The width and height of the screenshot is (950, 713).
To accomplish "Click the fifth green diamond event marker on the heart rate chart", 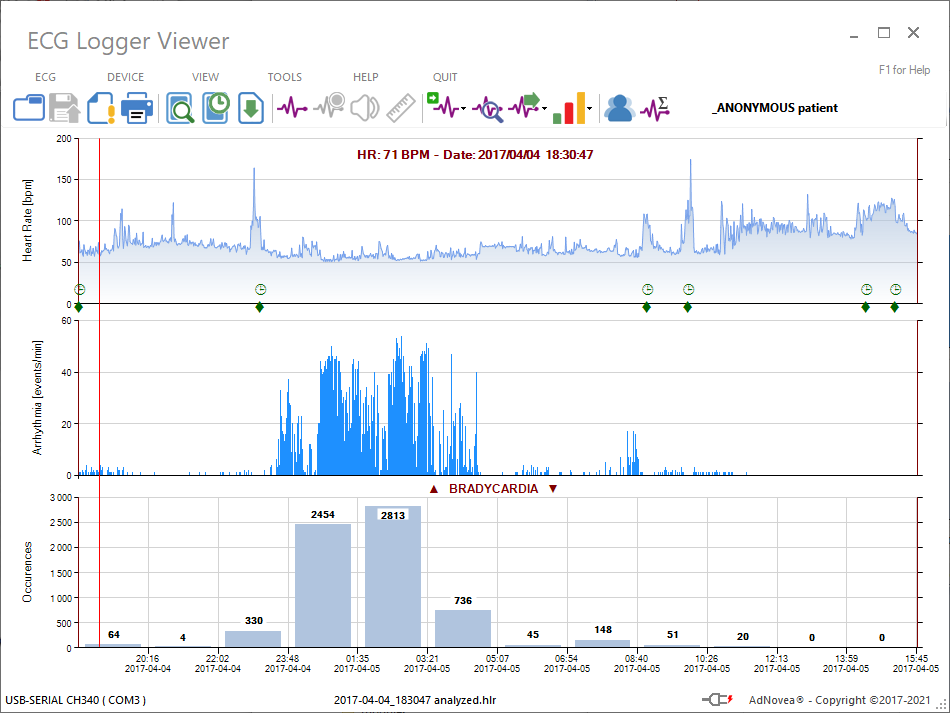I will click(x=865, y=308).
